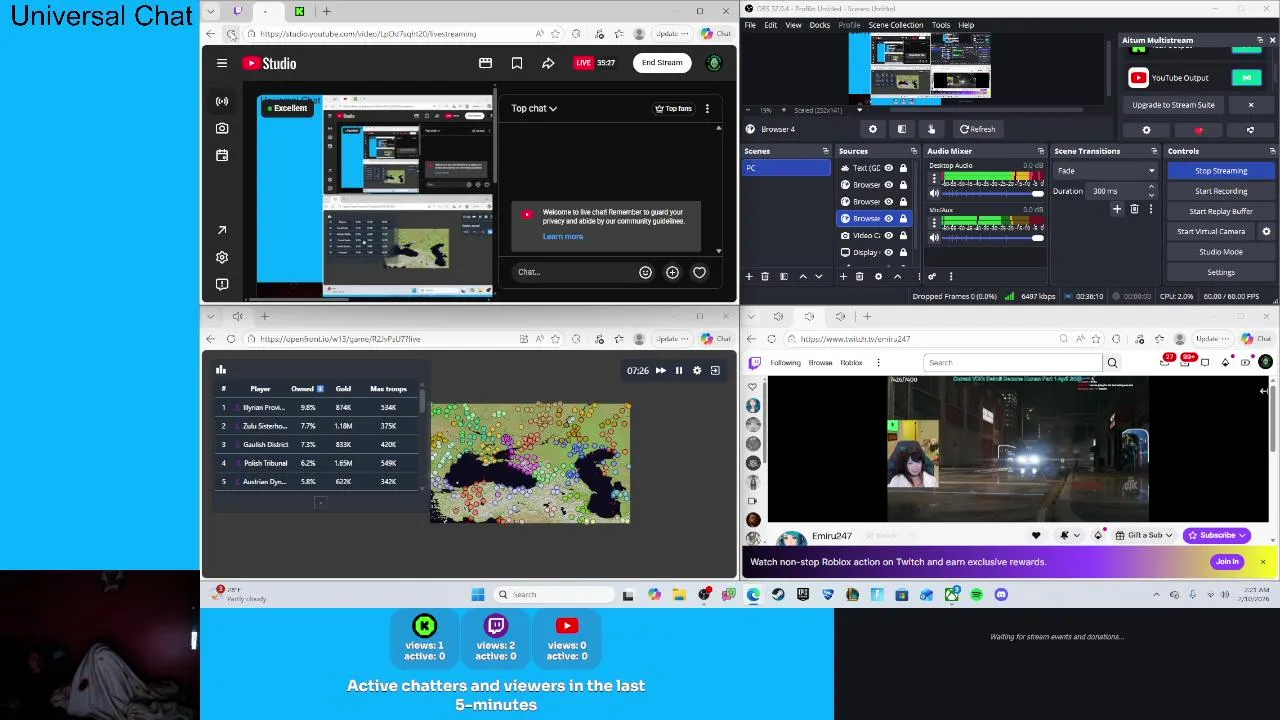The height and width of the screenshot is (720, 1280).
Task: Add a new source in OBS Sources panel
Action: [843, 276]
